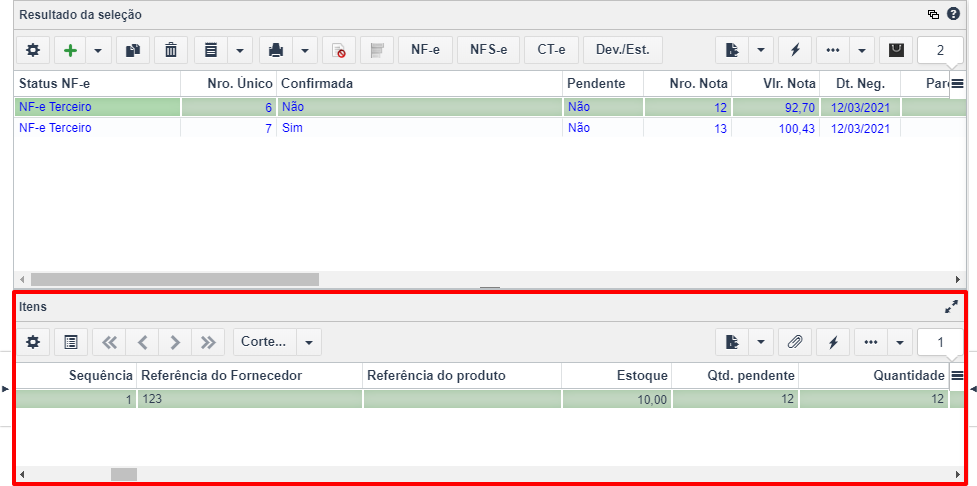977x486 pixels.
Task: Click the NF-e button
Action: coord(426,50)
